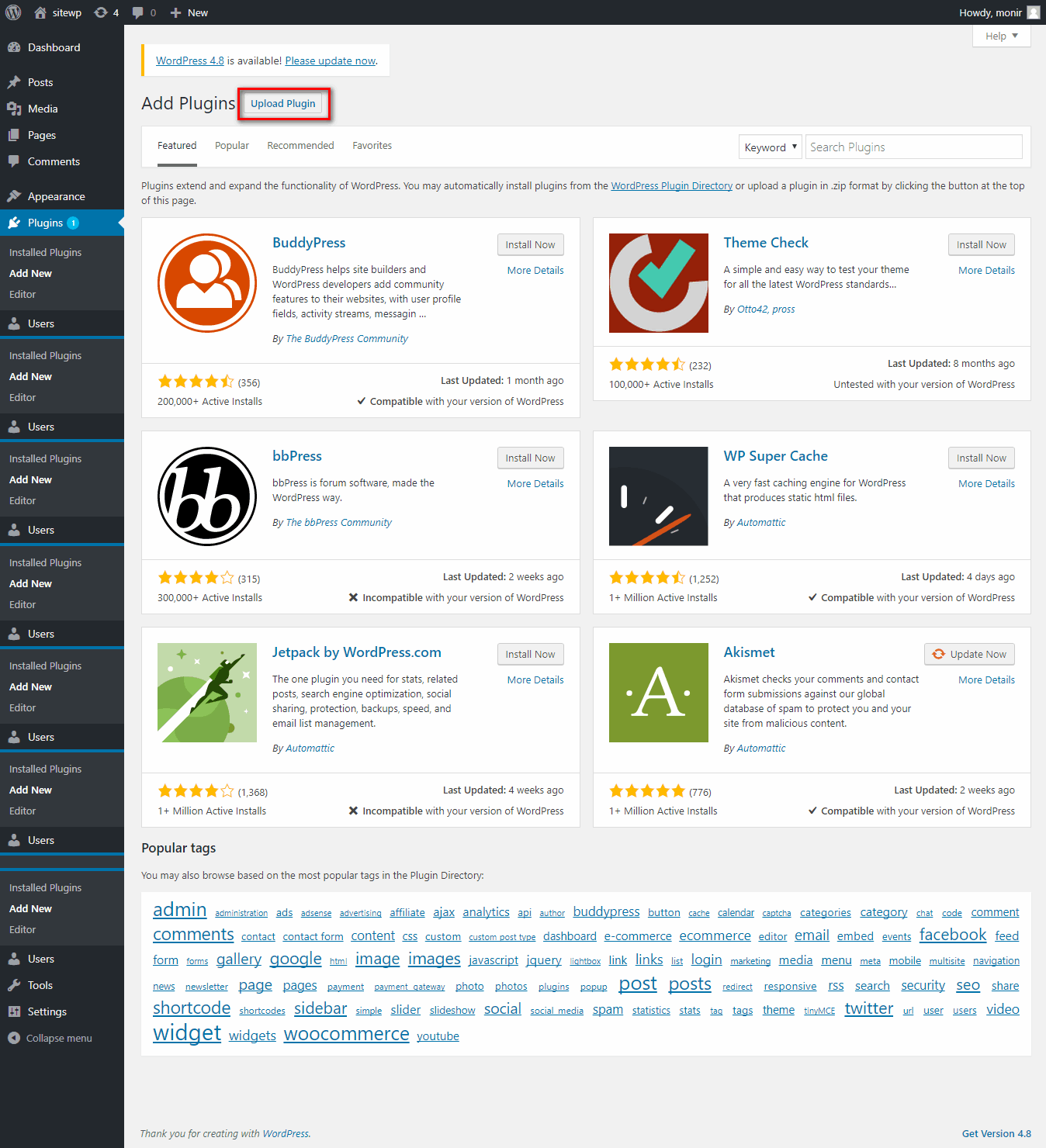Open the WordPress Plugin Directory link
This screenshot has height=1148, width=1046.
click(x=672, y=186)
